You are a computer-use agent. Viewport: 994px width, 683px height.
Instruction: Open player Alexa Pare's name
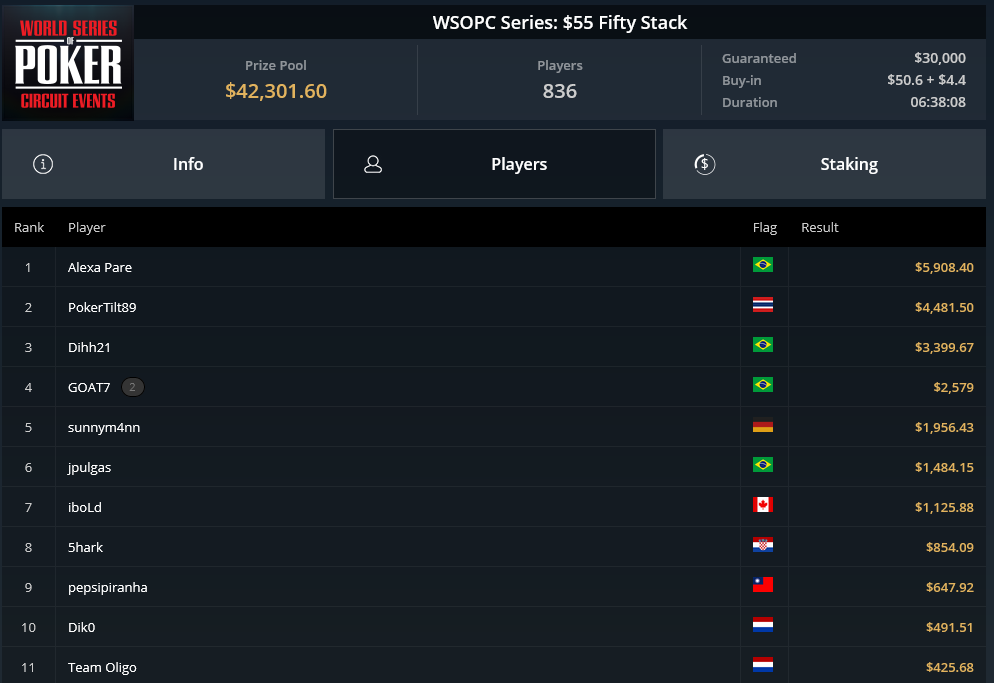coord(100,267)
